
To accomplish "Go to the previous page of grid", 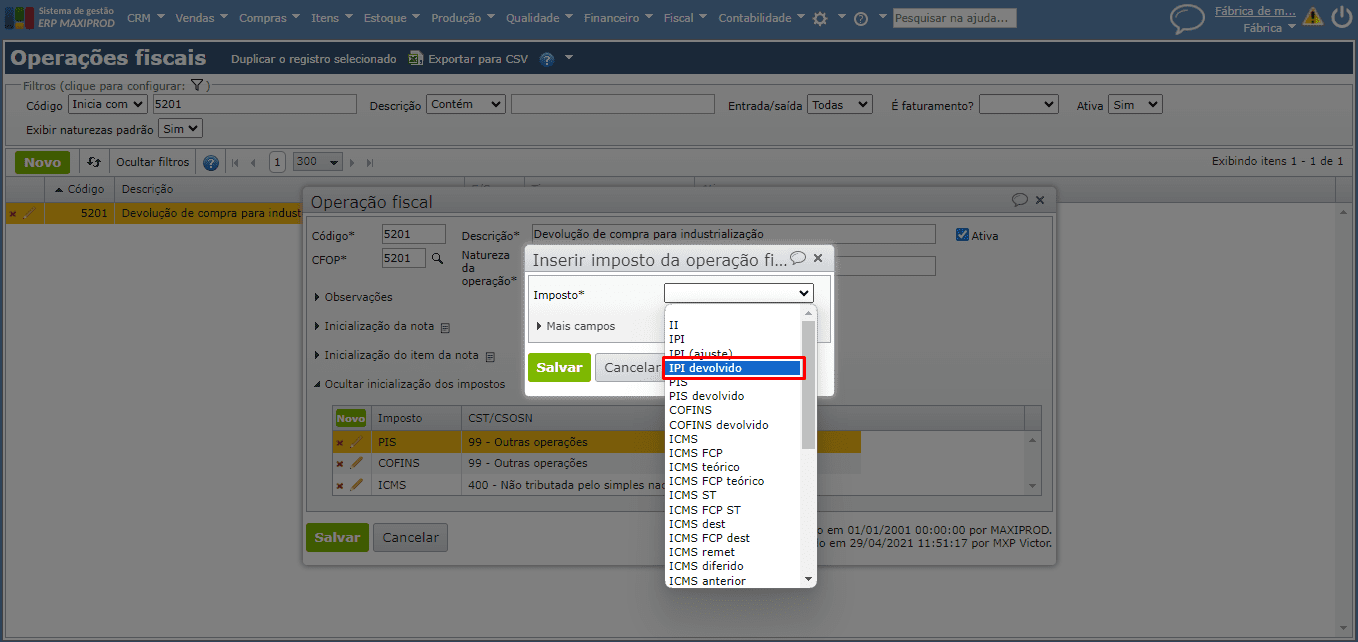I will coord(253,162).
